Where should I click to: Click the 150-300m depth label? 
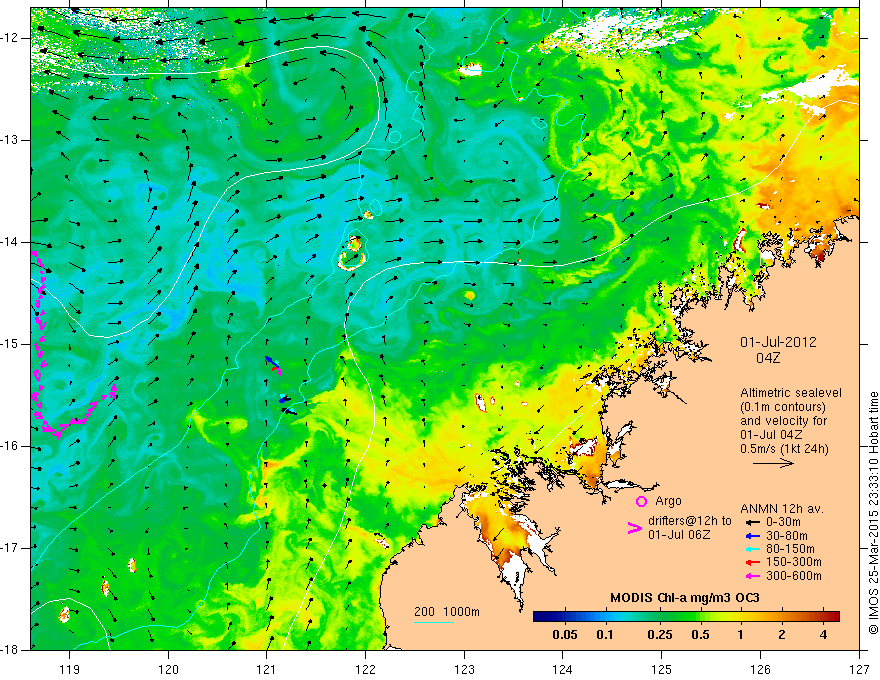794,562
